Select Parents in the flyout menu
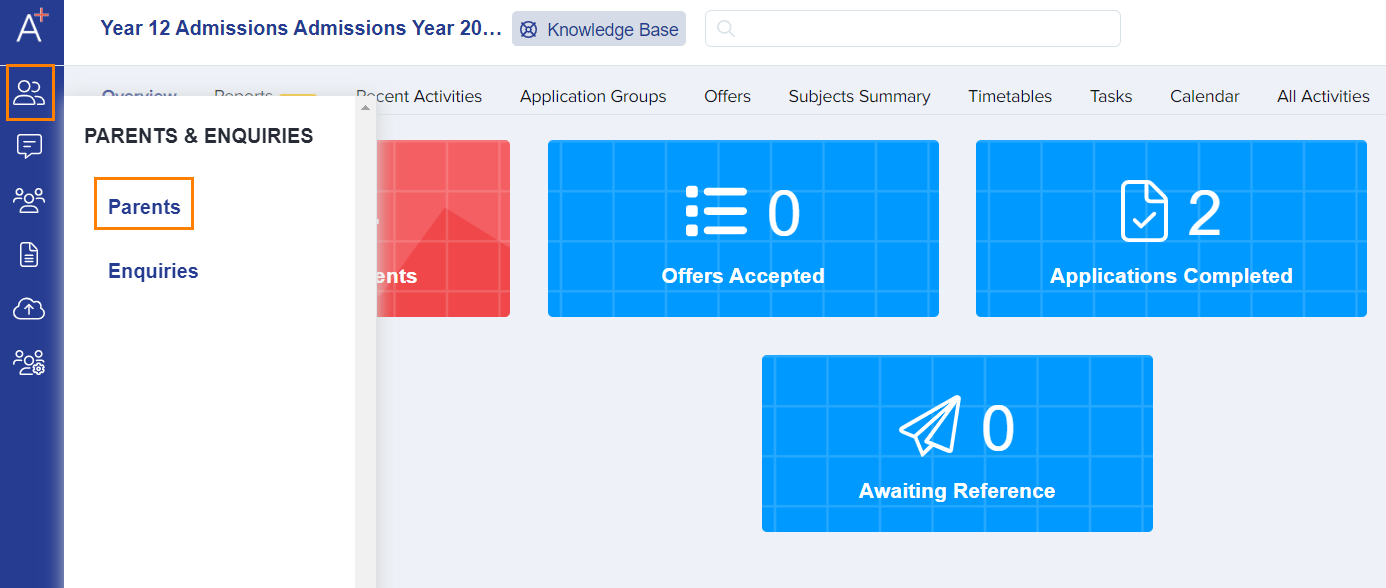The width and height of the screenshot is (1386, 588). click(x=144, y=207)
